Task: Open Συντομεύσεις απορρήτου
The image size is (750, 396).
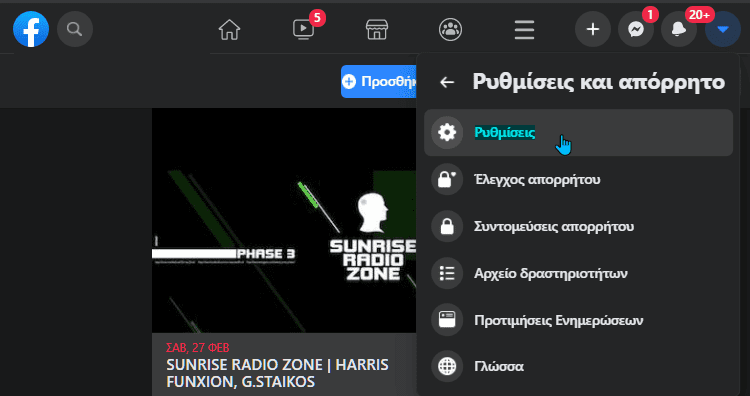Action: (578, 227)
